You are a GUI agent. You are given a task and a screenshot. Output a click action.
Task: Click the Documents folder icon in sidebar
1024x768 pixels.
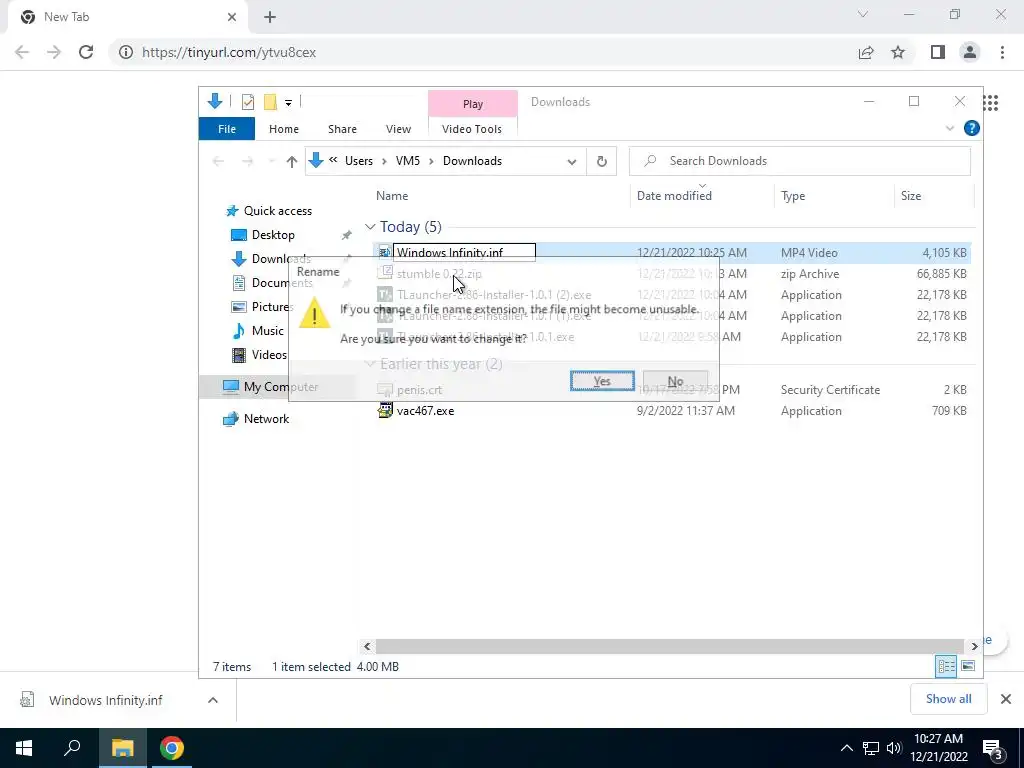pyautogui.click(x=239, y=283)
